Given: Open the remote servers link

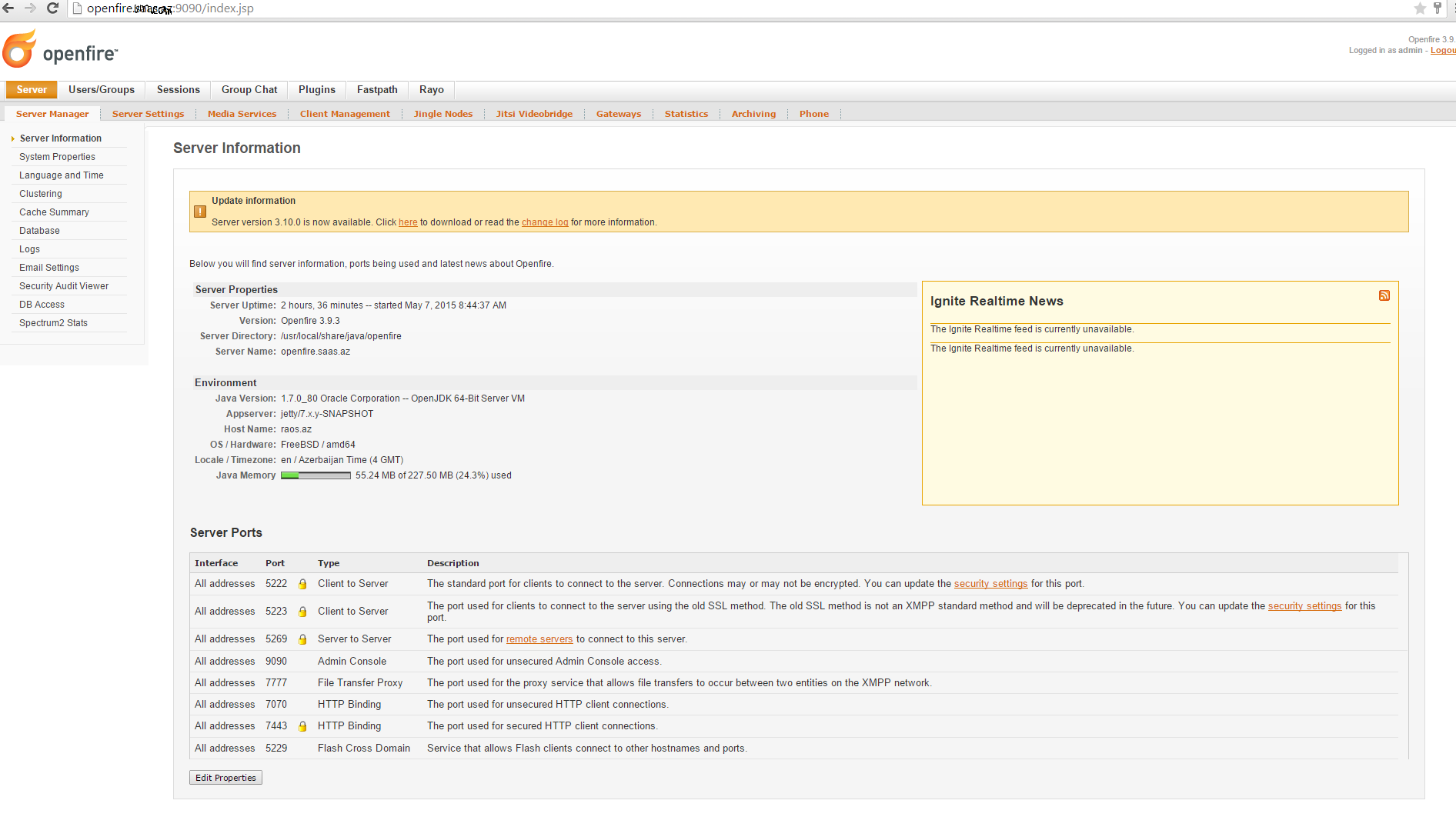Looking at the screenshot, I should (539, 639).
